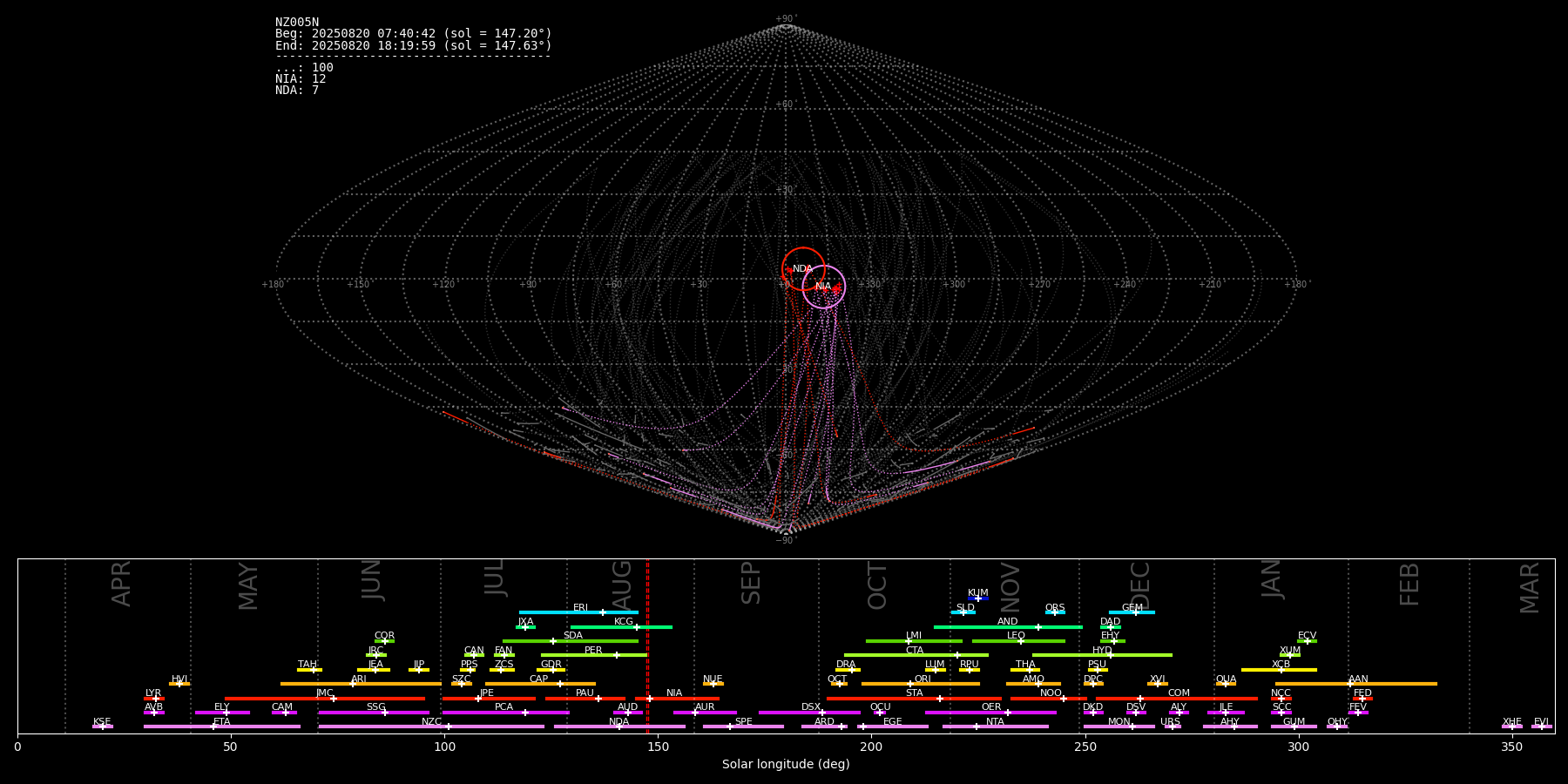The width and height of the screenshot is (1568, 784).
Task: Click the AUD shower label
Action: 627,707
